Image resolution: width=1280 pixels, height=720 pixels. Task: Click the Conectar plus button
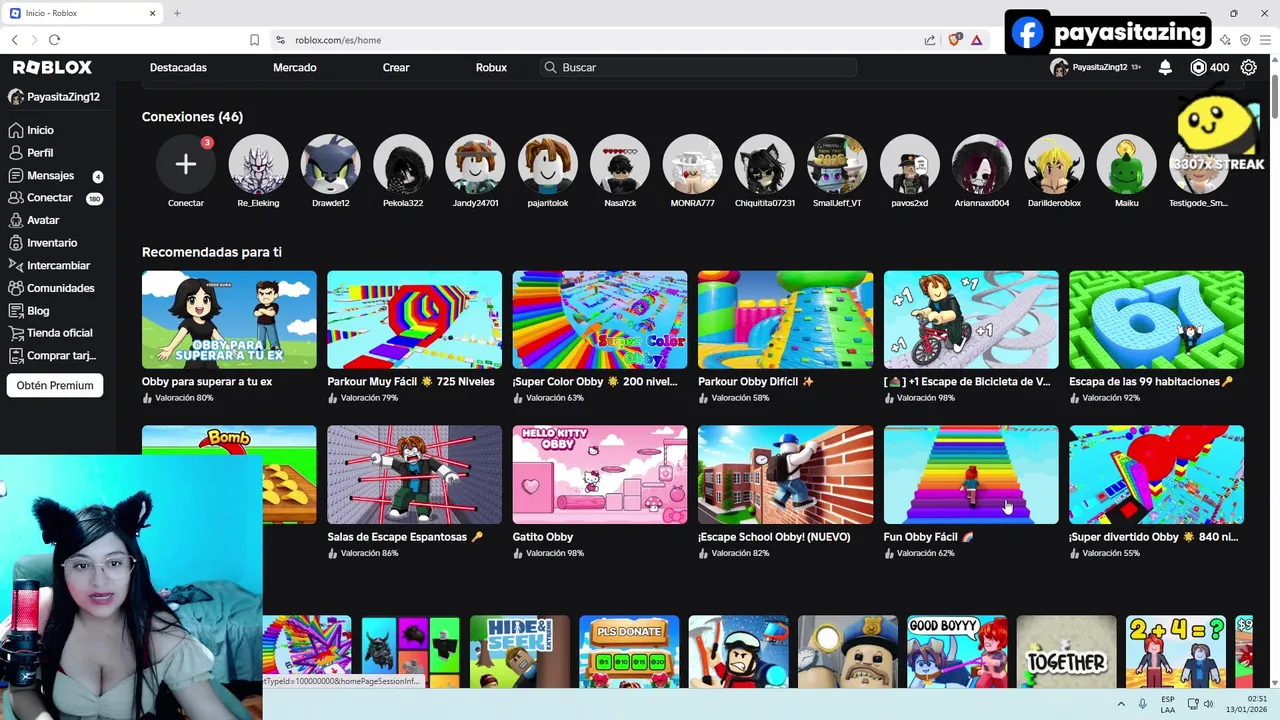[x=186, y=164]
